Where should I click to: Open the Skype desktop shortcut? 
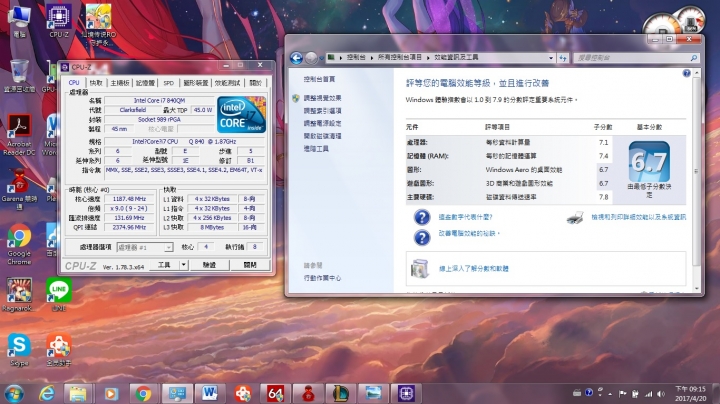tap(19, 350)
